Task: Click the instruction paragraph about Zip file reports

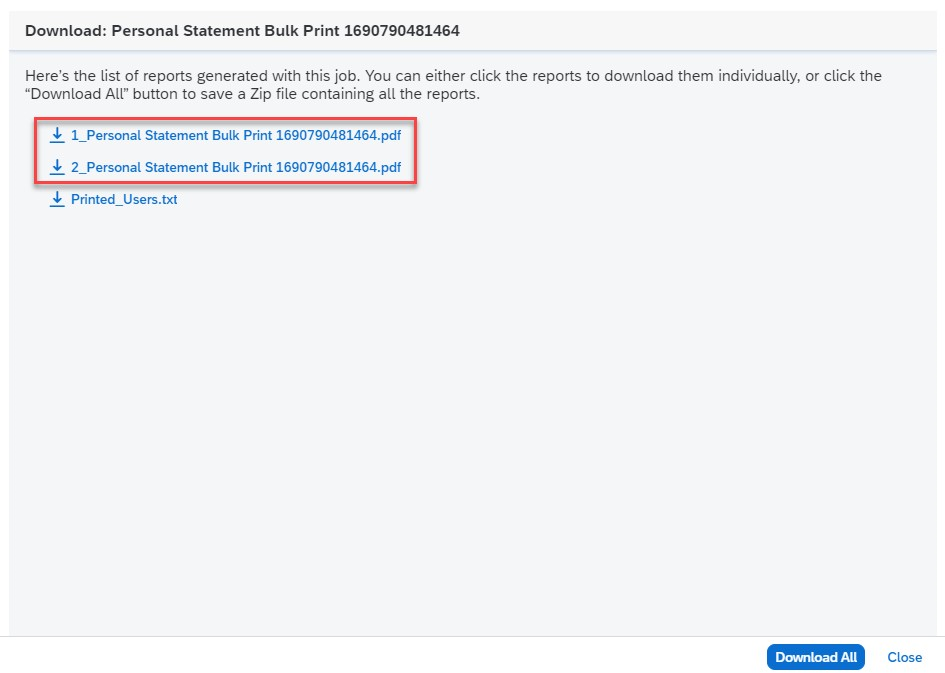Action: [x=453, y=85]
